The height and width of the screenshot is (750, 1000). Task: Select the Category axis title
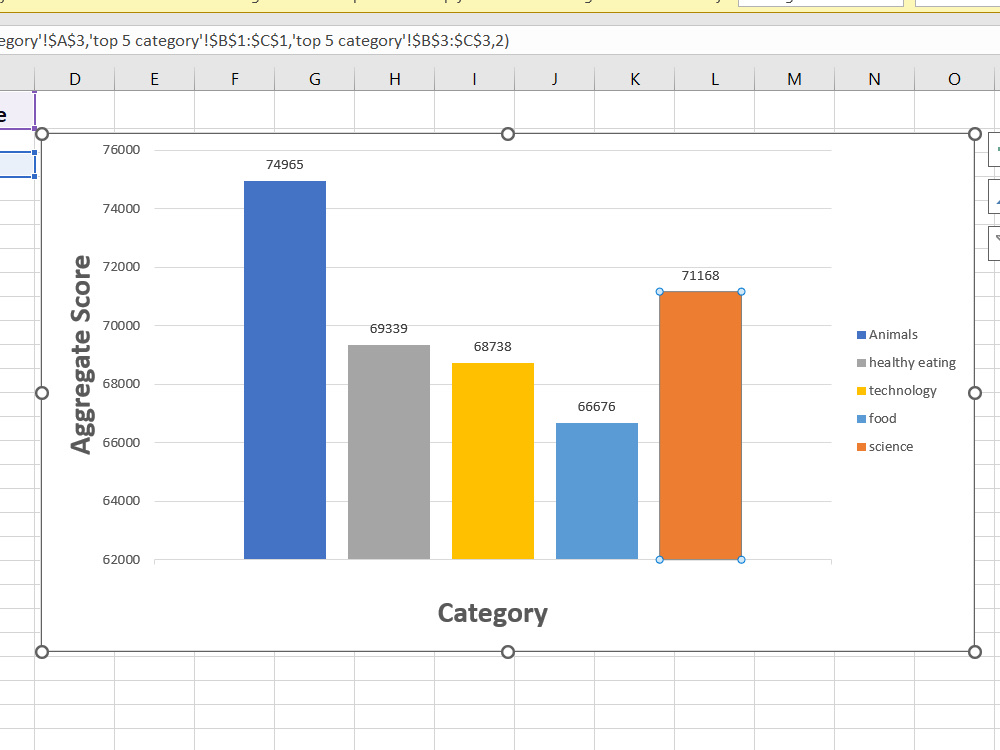coord(492,614)
